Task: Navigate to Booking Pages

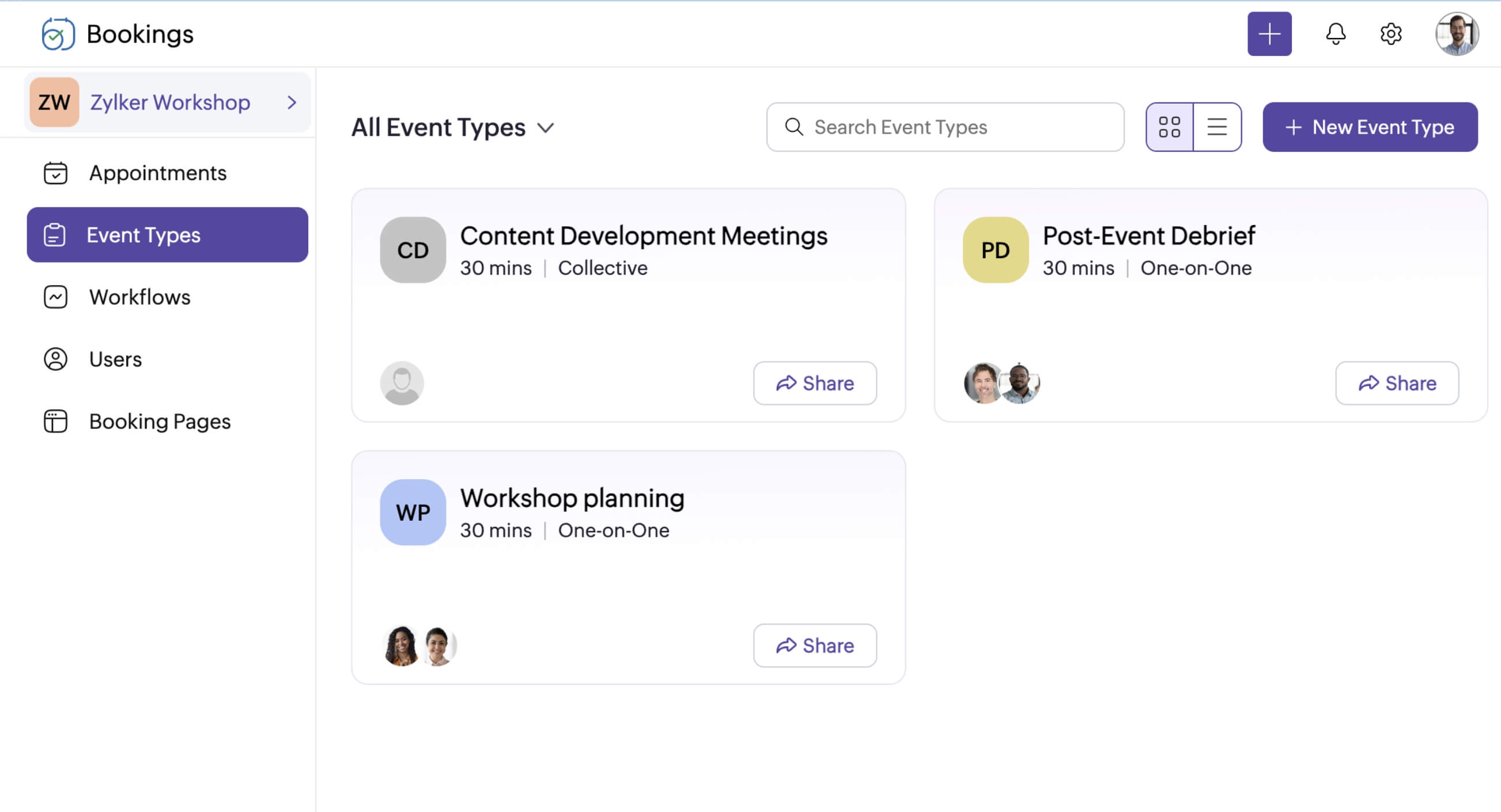Action: click(159, 421)
